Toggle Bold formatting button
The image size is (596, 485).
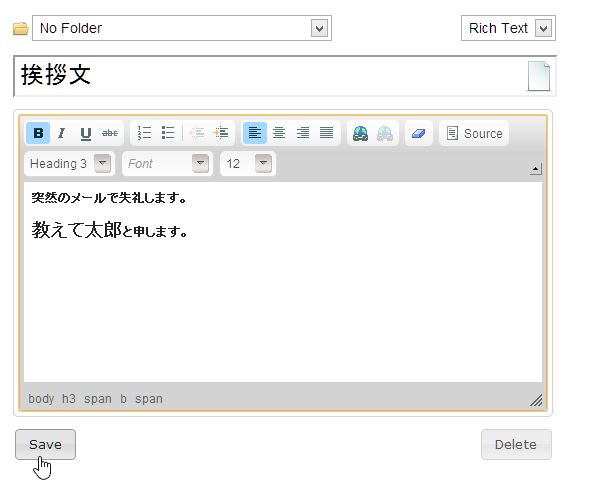click(x=38, y=133)
